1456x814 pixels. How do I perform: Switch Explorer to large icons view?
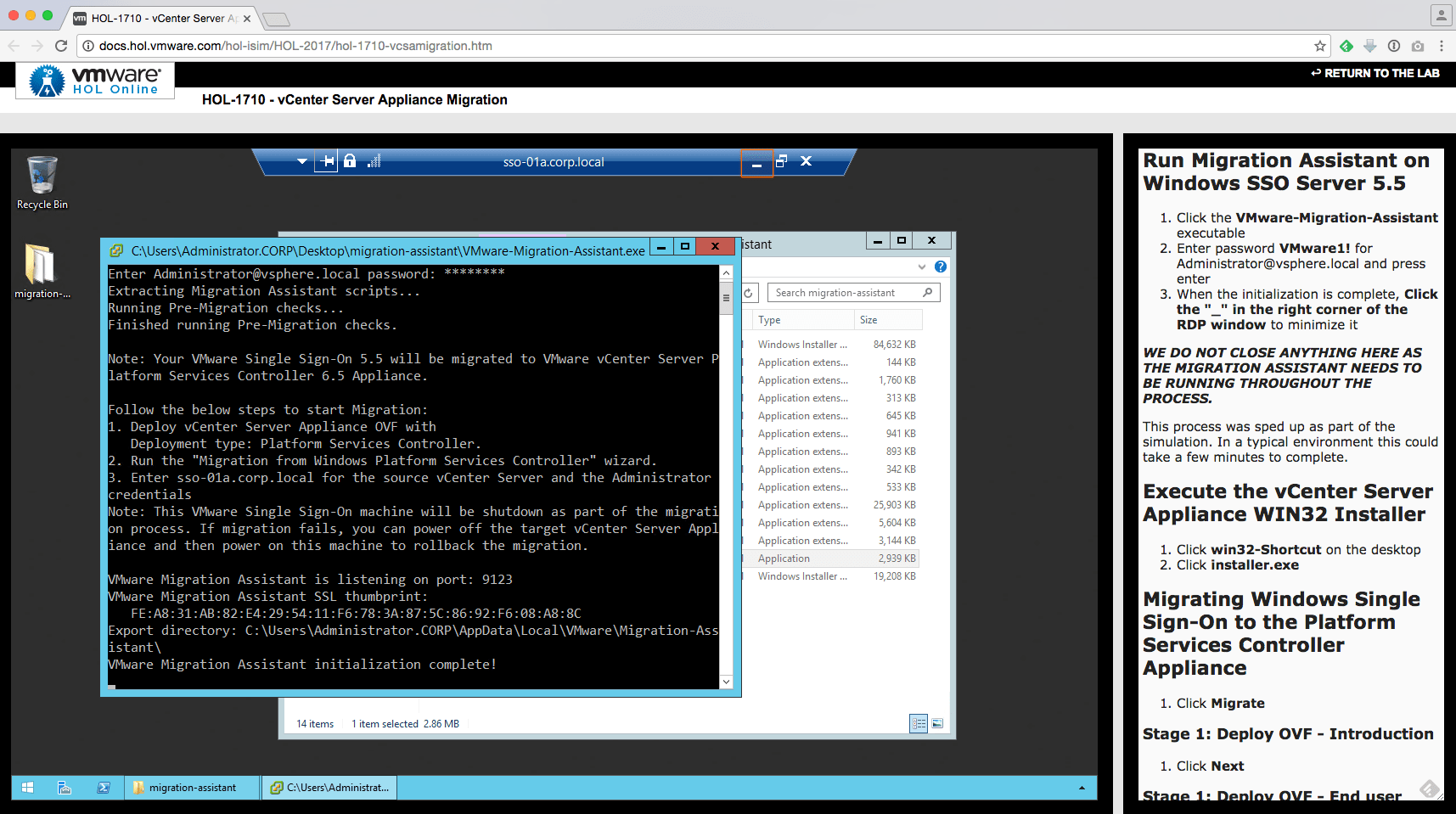[937, 723]
